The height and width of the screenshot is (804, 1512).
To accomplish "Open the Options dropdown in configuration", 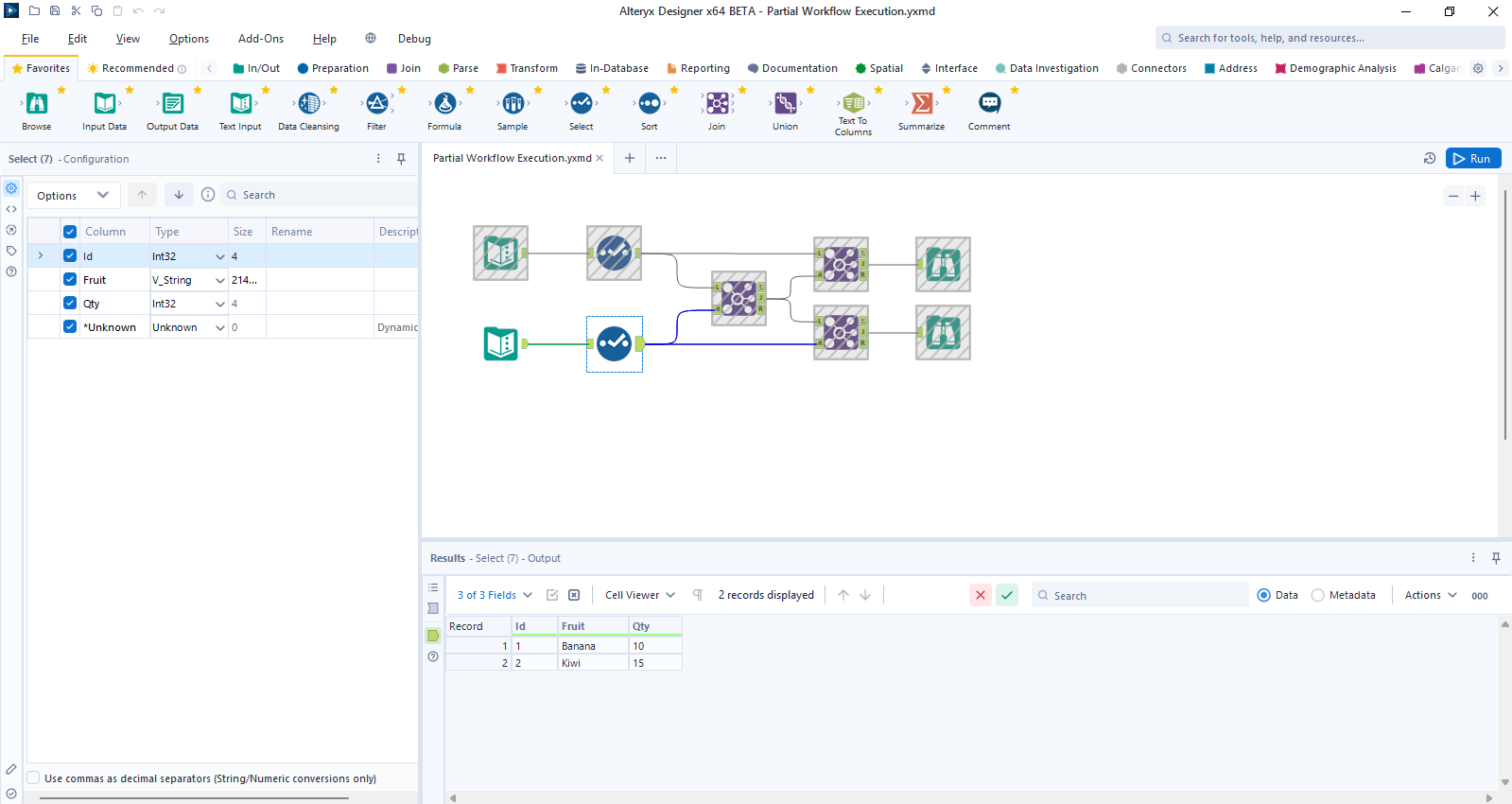I will (x=73, y=195).
